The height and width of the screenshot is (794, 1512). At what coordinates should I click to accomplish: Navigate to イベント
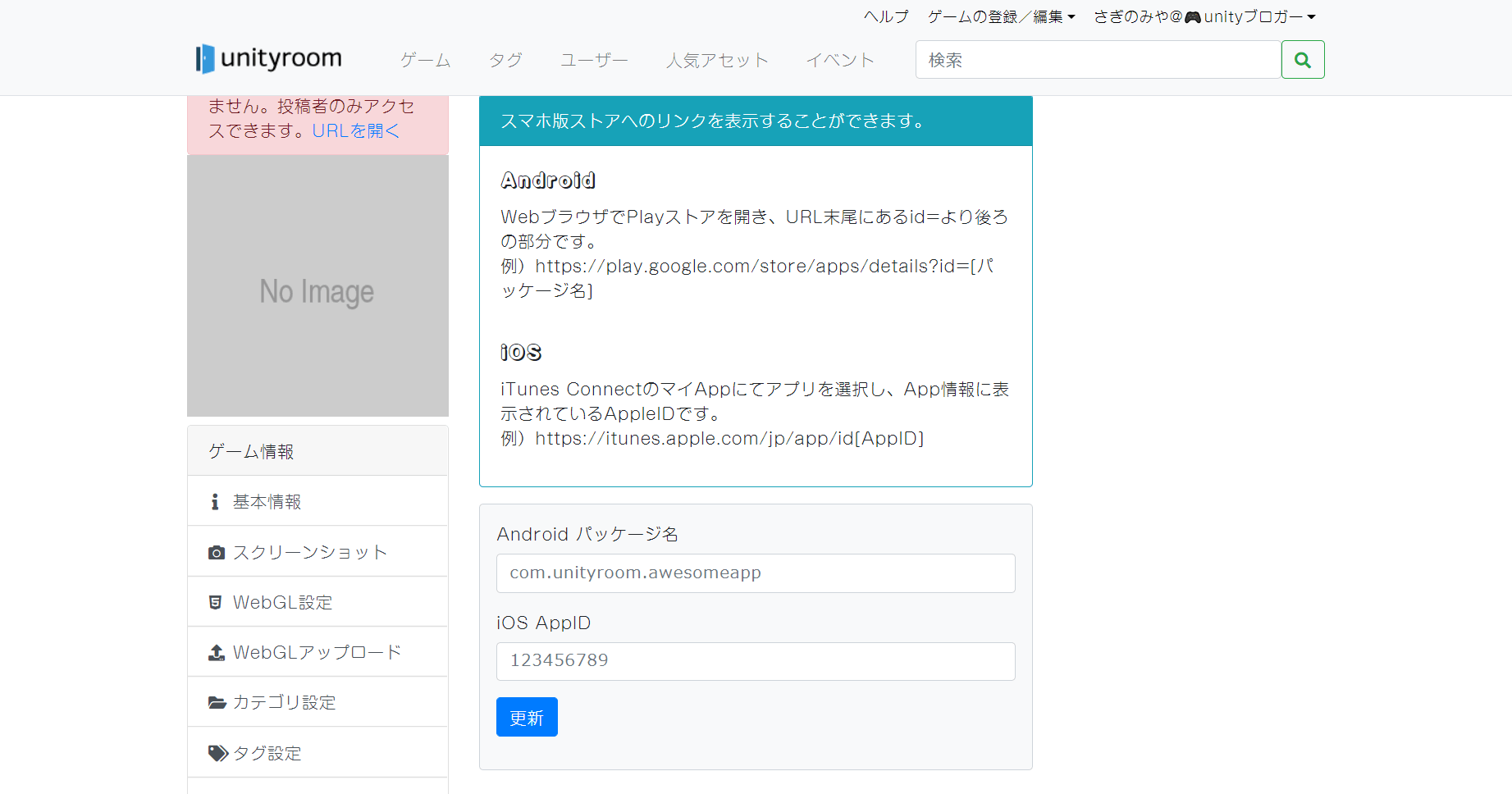point(840,59)
